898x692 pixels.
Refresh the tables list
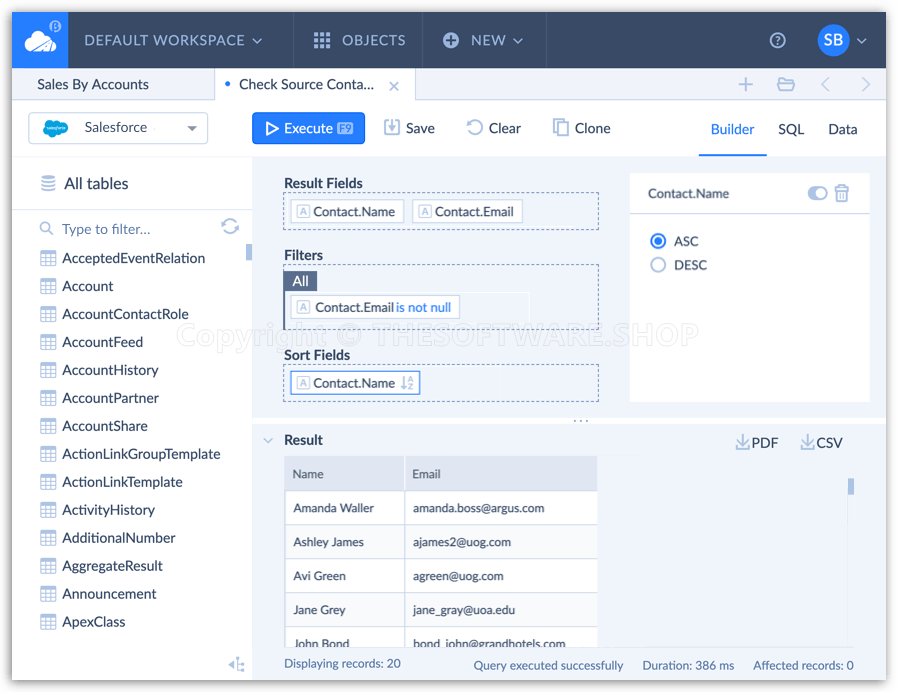(230, 227)
